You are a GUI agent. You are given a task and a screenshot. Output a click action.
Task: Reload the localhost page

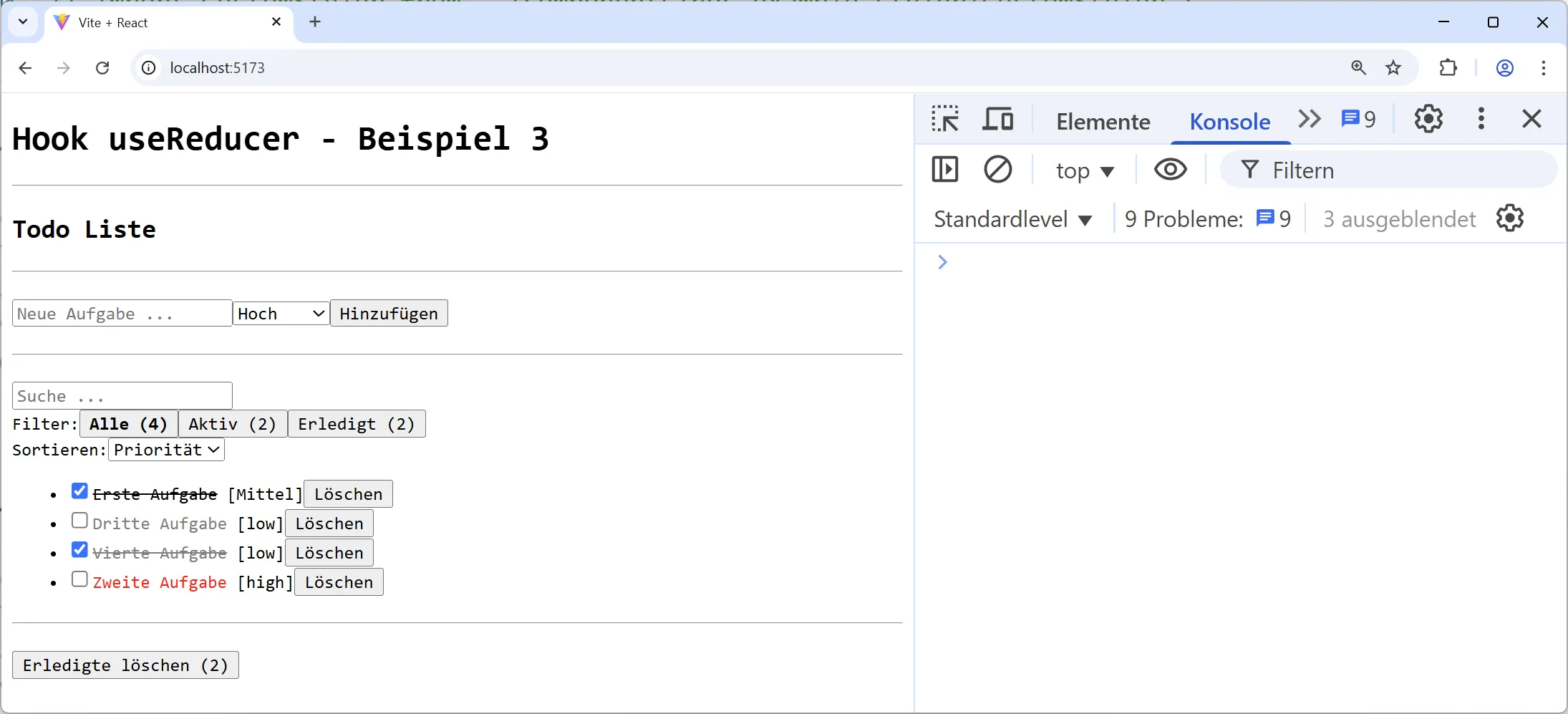pyautogui.click(x=102, y=68)
